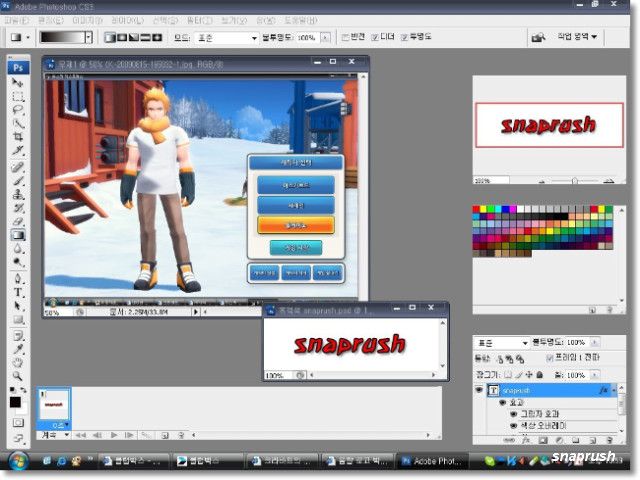Pick the first red swatch in Swatches panel
This screenshot has width=640, height=480.
476,209
